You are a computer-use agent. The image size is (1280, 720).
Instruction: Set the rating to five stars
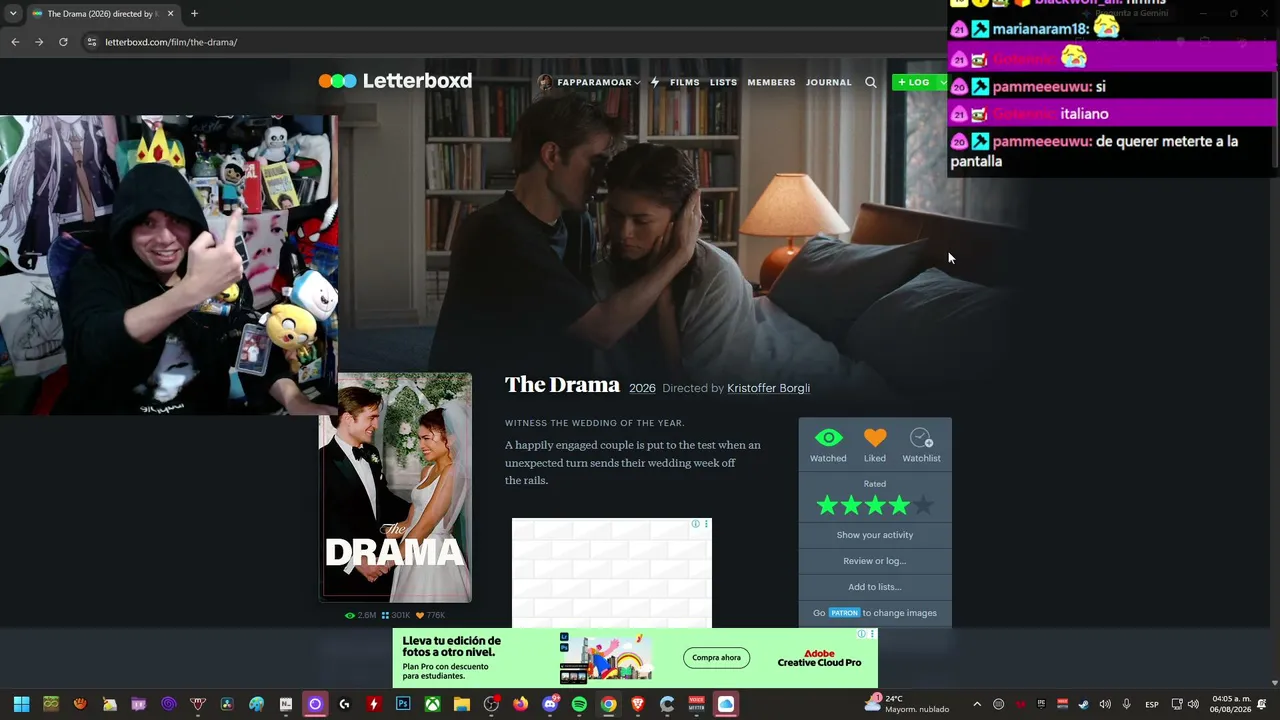tap(923, 506)
